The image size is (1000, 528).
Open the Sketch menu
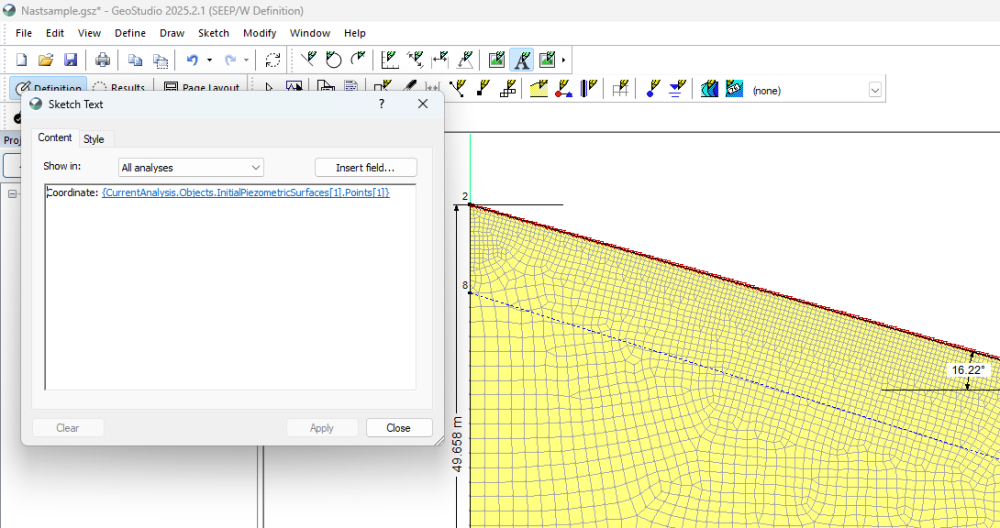(x=214, y=33)
